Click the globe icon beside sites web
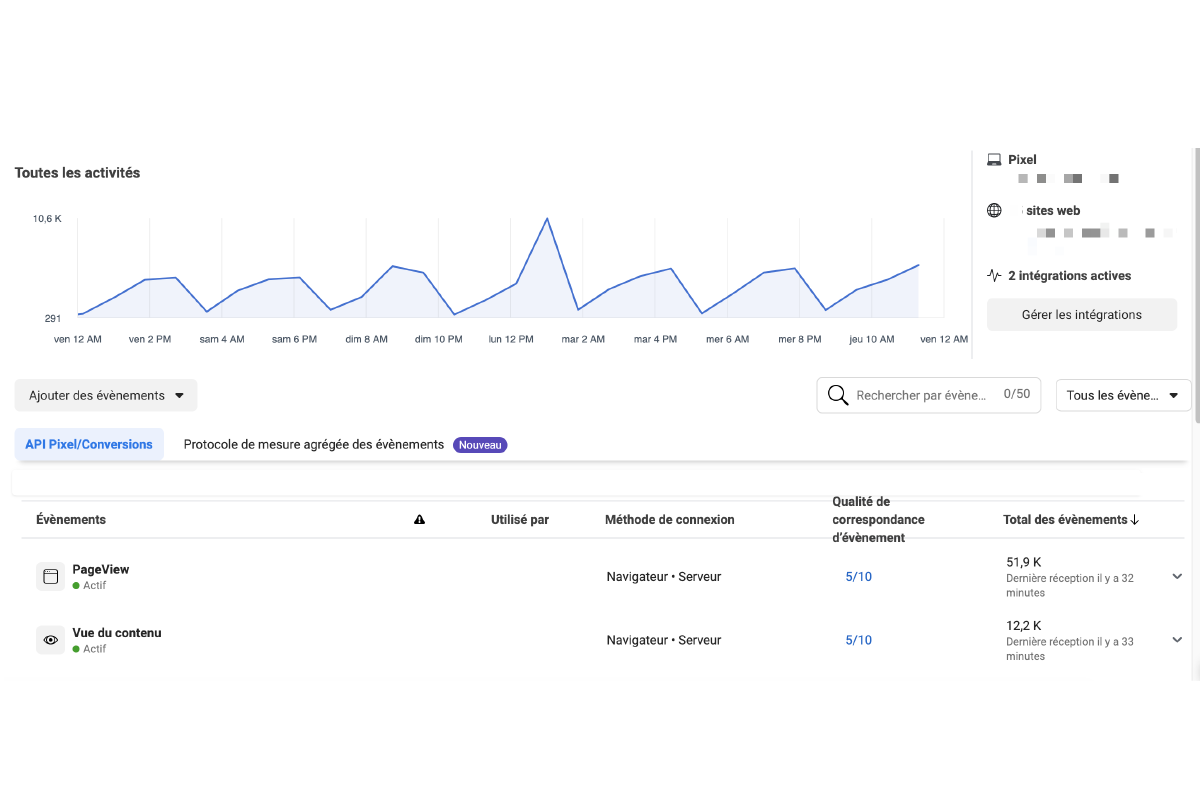The width and height of the screenshot is (1200, 795). point(994,211)
